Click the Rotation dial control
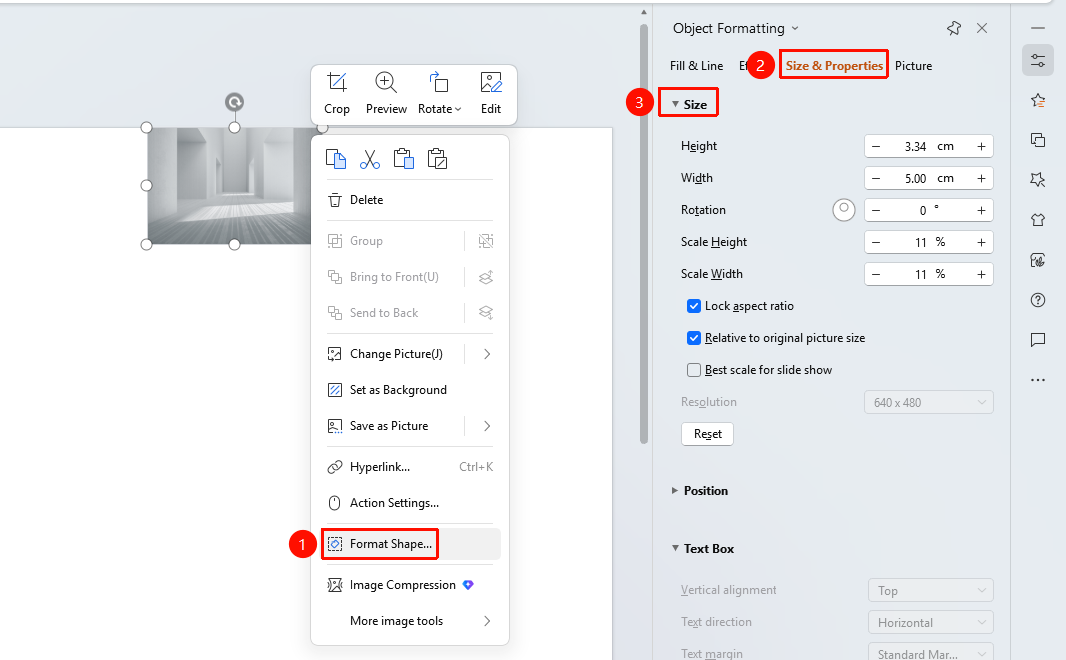 tap(844, 209)
